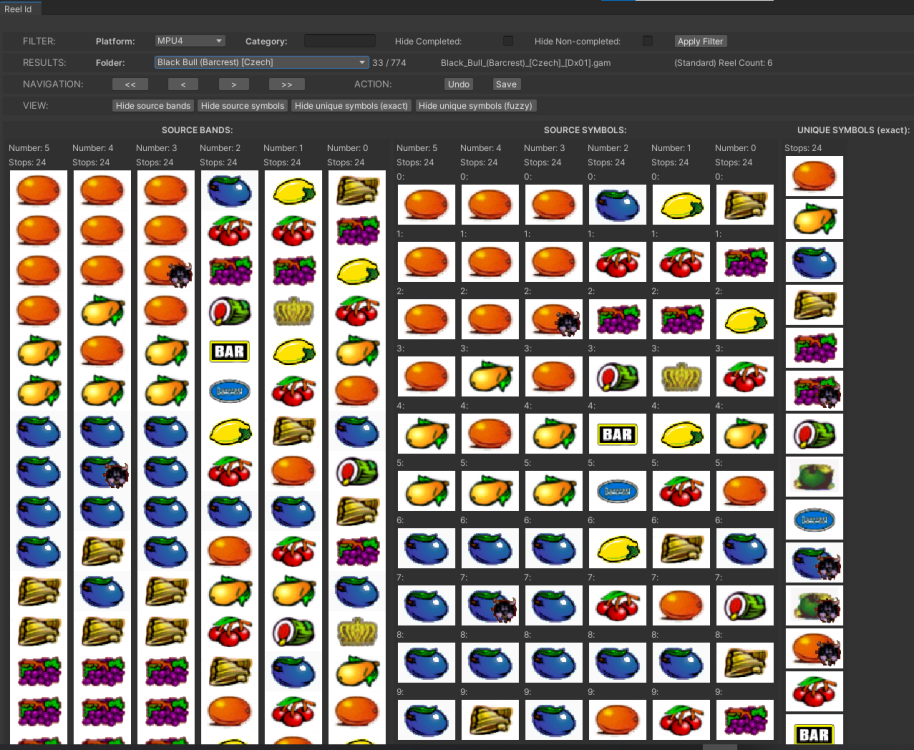
Task: Toggle Hide source bands view
Action: coord(152,105)
